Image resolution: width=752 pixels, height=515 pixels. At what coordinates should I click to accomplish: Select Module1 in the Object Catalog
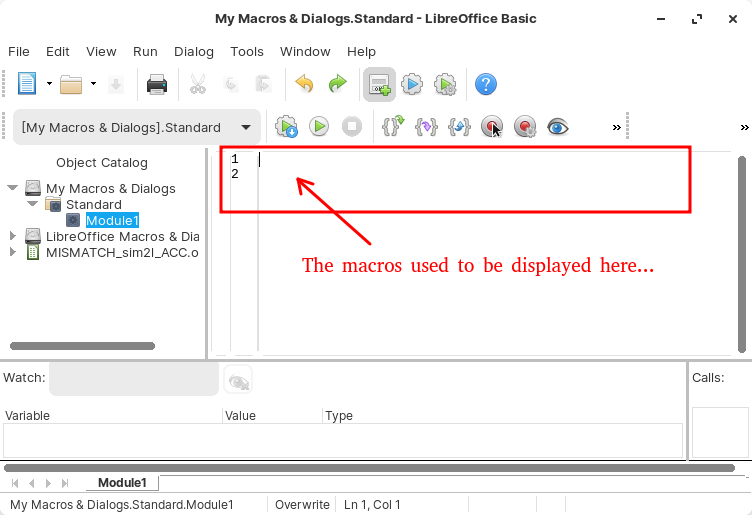[x=112, y=220]
